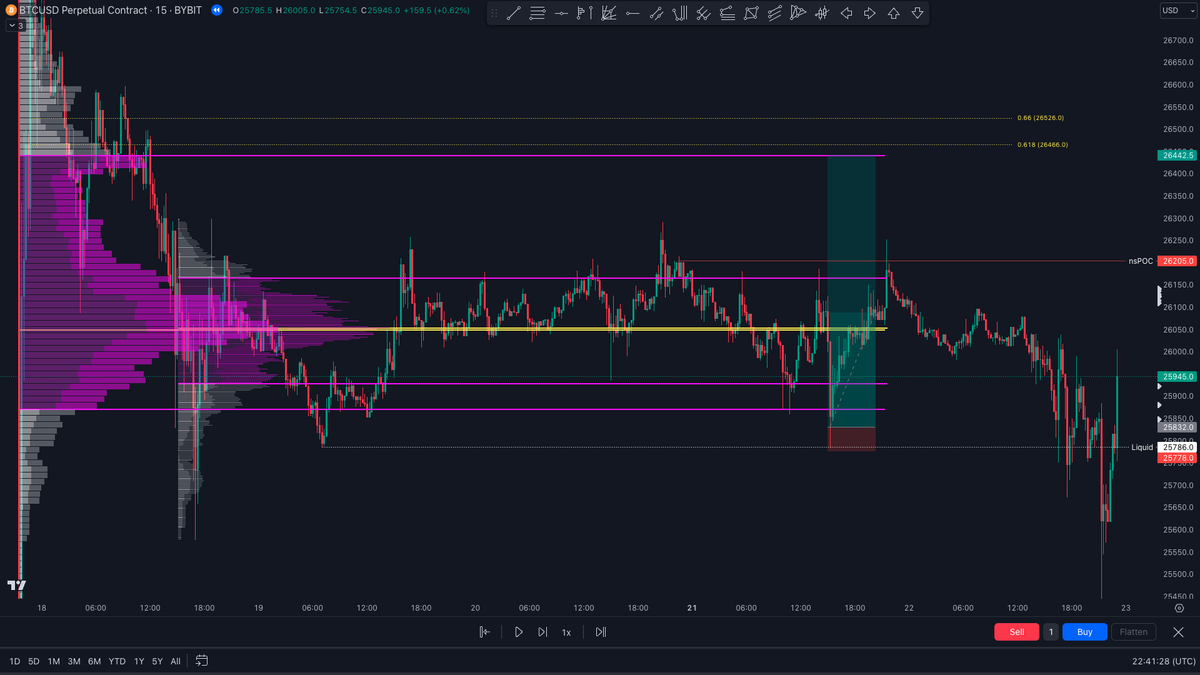Click the TradingView logo at chart bottom-left

(15, 585)
